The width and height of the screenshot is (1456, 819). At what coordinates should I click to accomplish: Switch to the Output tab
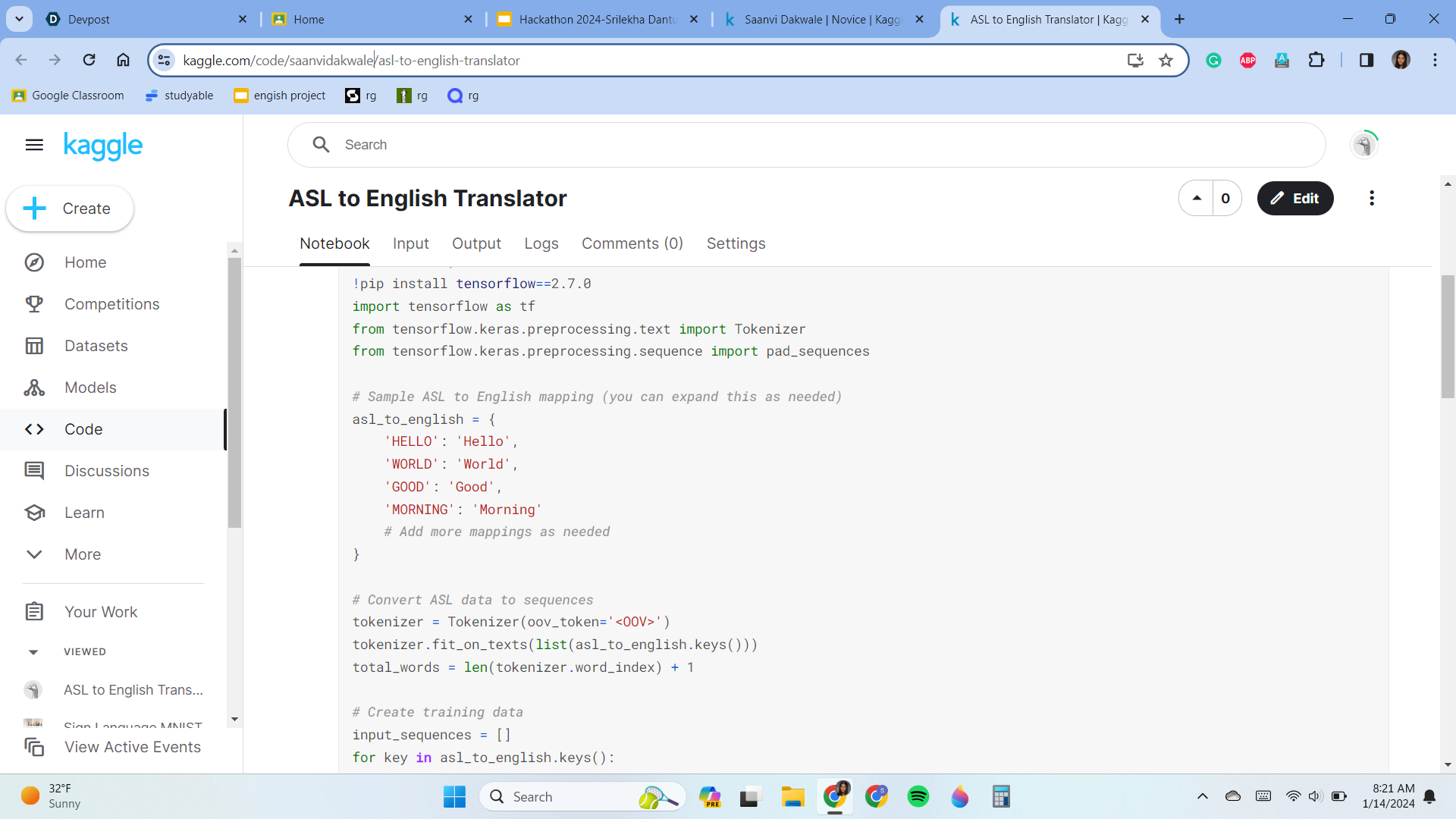(x=476, y=243)
